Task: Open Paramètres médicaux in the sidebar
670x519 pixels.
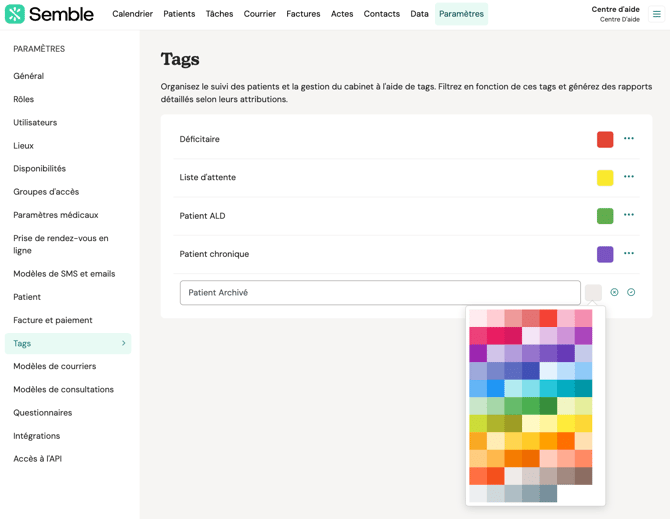Action: click(x=56, y=215)
